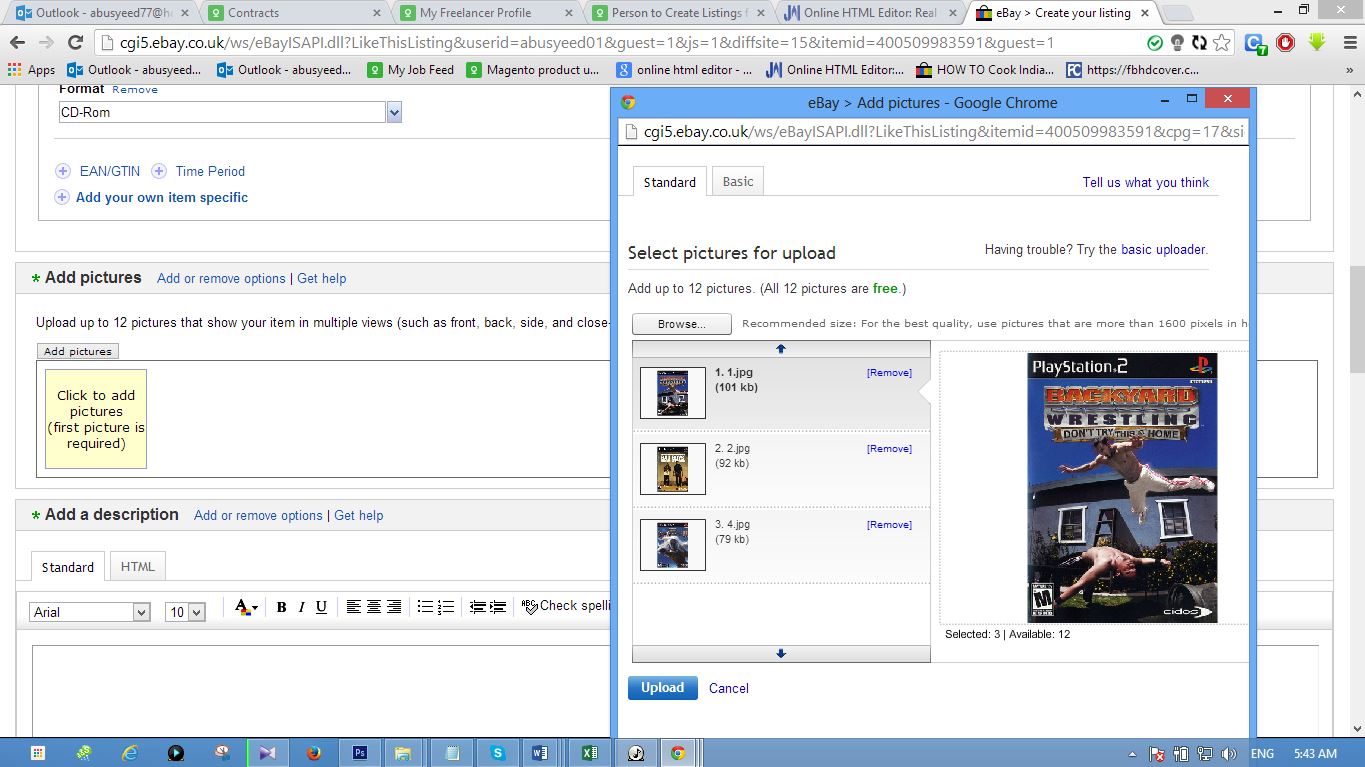This screenshot has width=1365, height=767.
Task: Cancel the picture upload
Action: pos(729,688)
